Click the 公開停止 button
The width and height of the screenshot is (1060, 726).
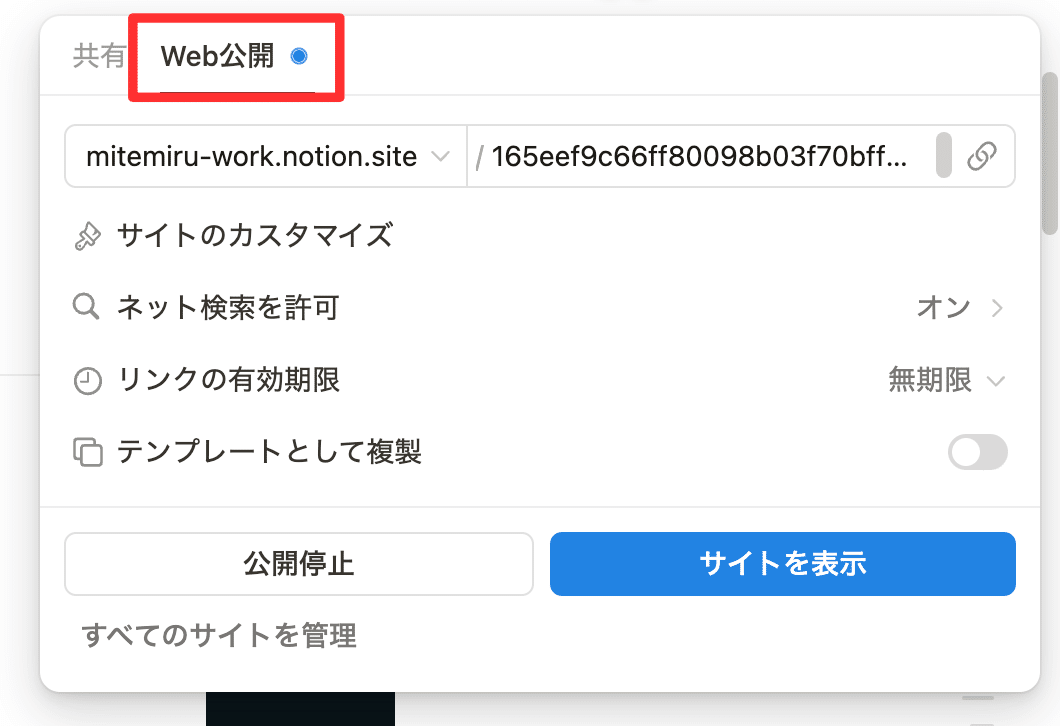pyautogui.click(x=299, y=564)
